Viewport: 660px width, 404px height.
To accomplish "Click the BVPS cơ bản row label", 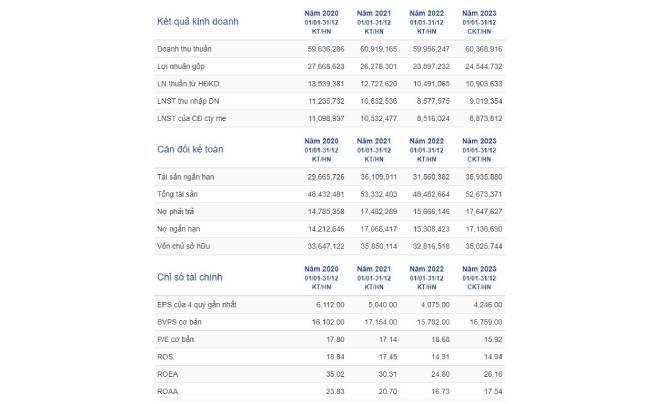I will [179, 322].
